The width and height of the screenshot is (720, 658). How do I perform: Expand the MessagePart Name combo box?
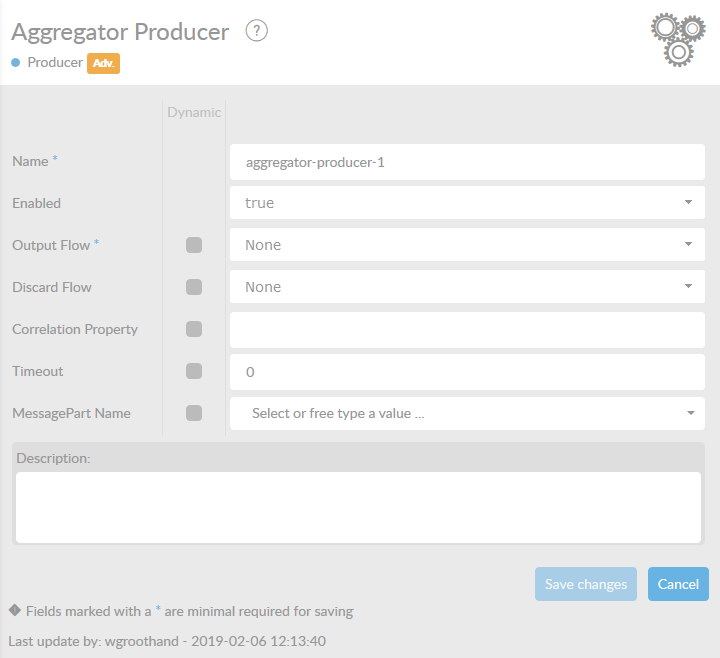(x=467, y=413)
